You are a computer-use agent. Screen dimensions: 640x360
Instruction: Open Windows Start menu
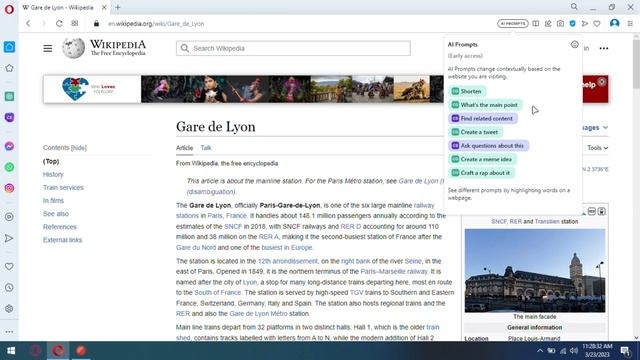(11, 351)
